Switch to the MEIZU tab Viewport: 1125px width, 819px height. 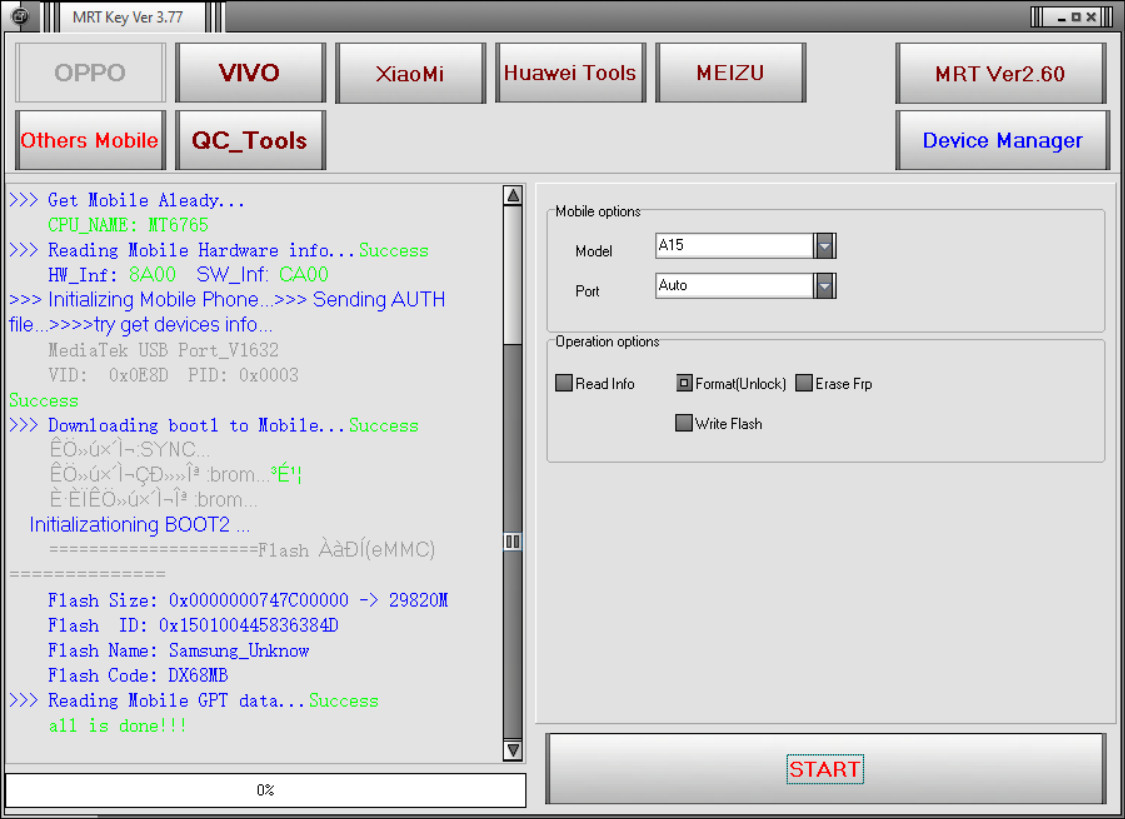(730, 72)
